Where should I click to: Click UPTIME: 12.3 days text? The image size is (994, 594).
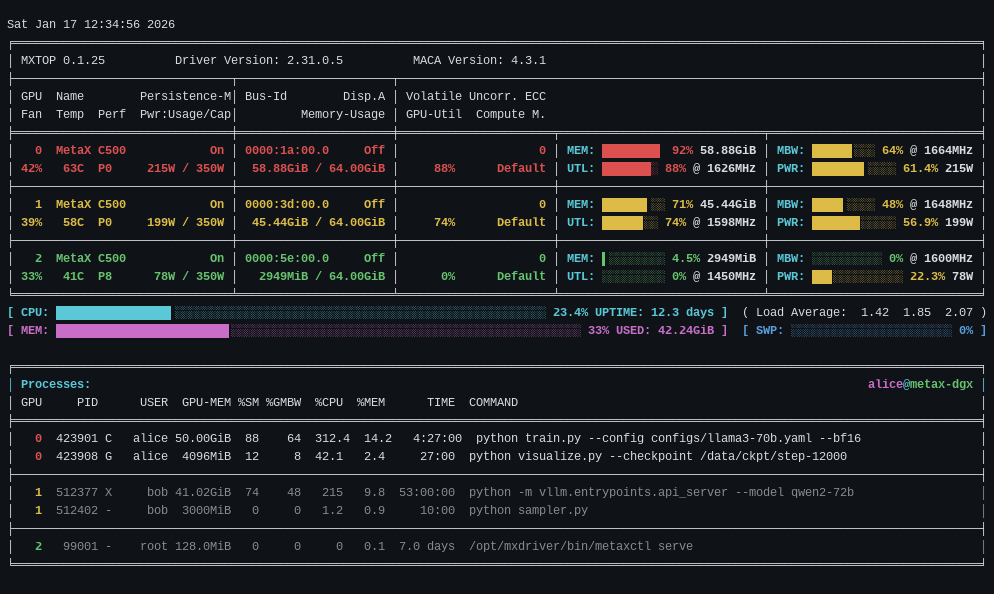tap(654, 313)
